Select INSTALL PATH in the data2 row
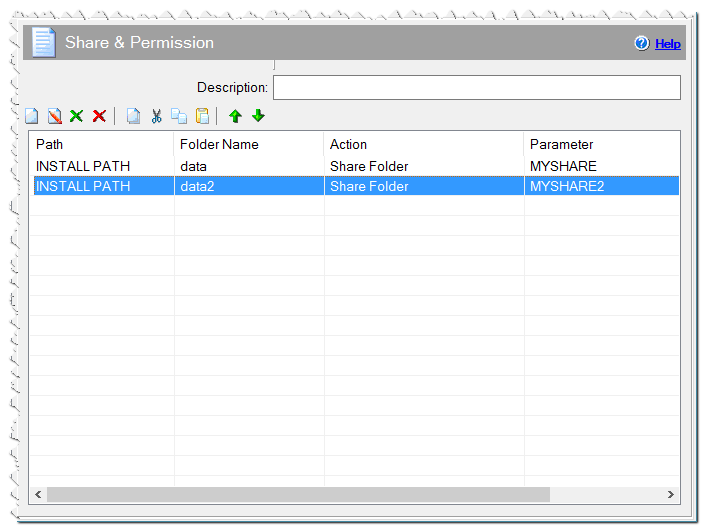This screenshot has width=701, height=526. click(x=83, y=186)
